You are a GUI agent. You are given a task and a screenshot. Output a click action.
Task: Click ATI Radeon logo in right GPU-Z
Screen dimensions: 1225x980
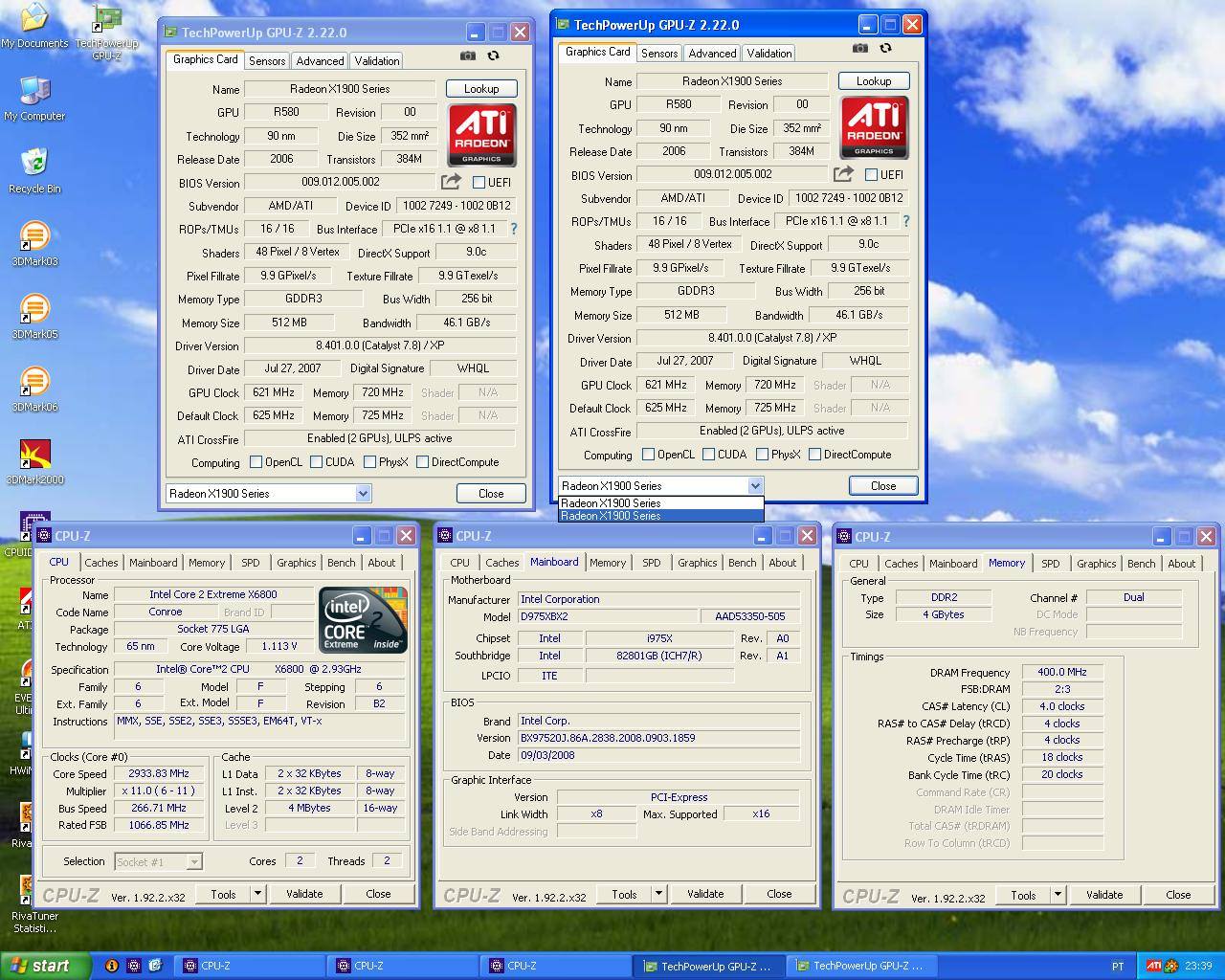coord(874,127)
